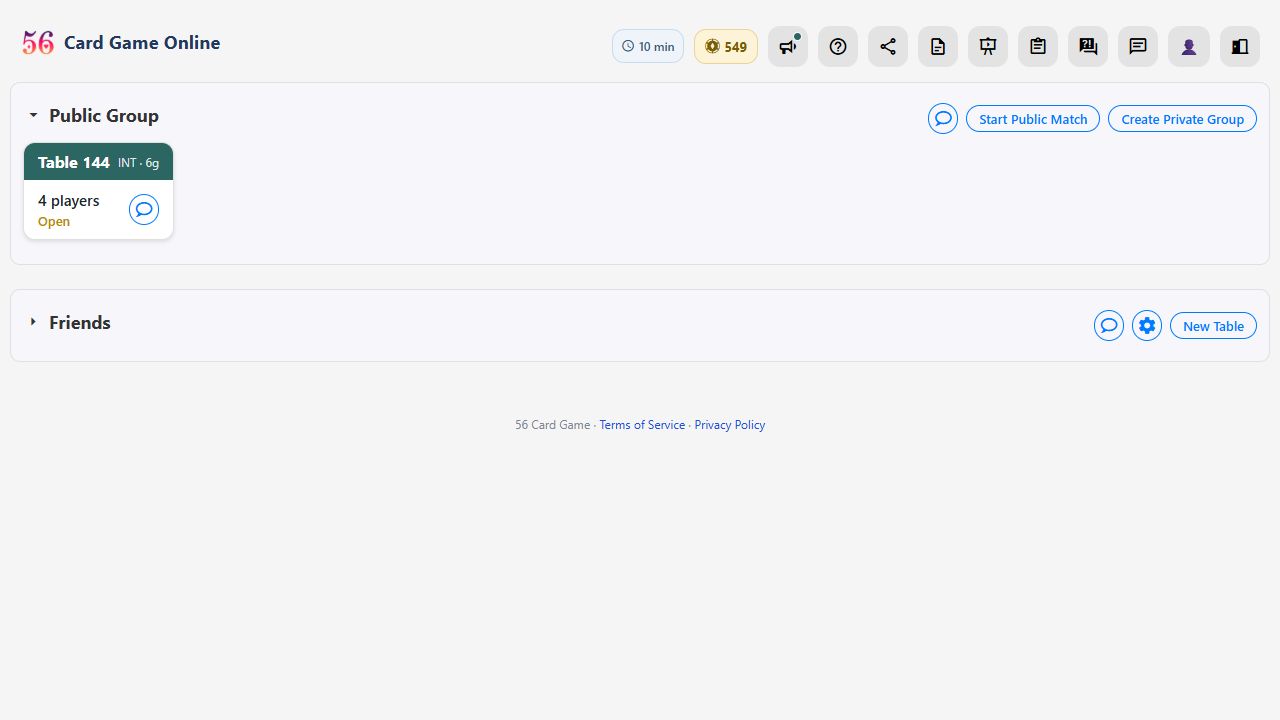
Task: Open the Friends settings gear
Action: tap(1147, 326)
